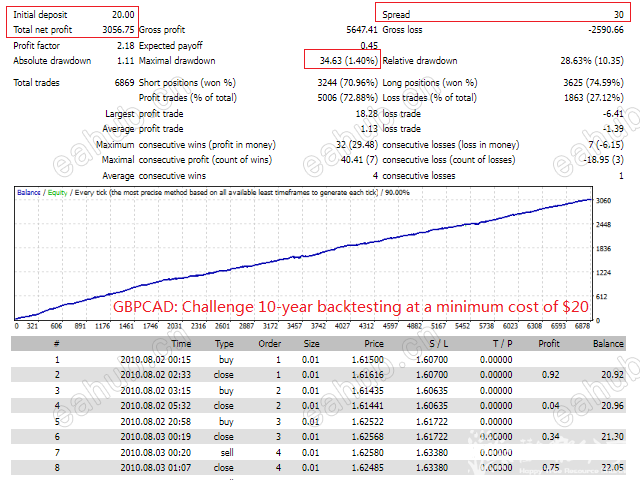Click the 3457 tick on chart axis
This screenshot has height=480, width=640.
(294, 326)
